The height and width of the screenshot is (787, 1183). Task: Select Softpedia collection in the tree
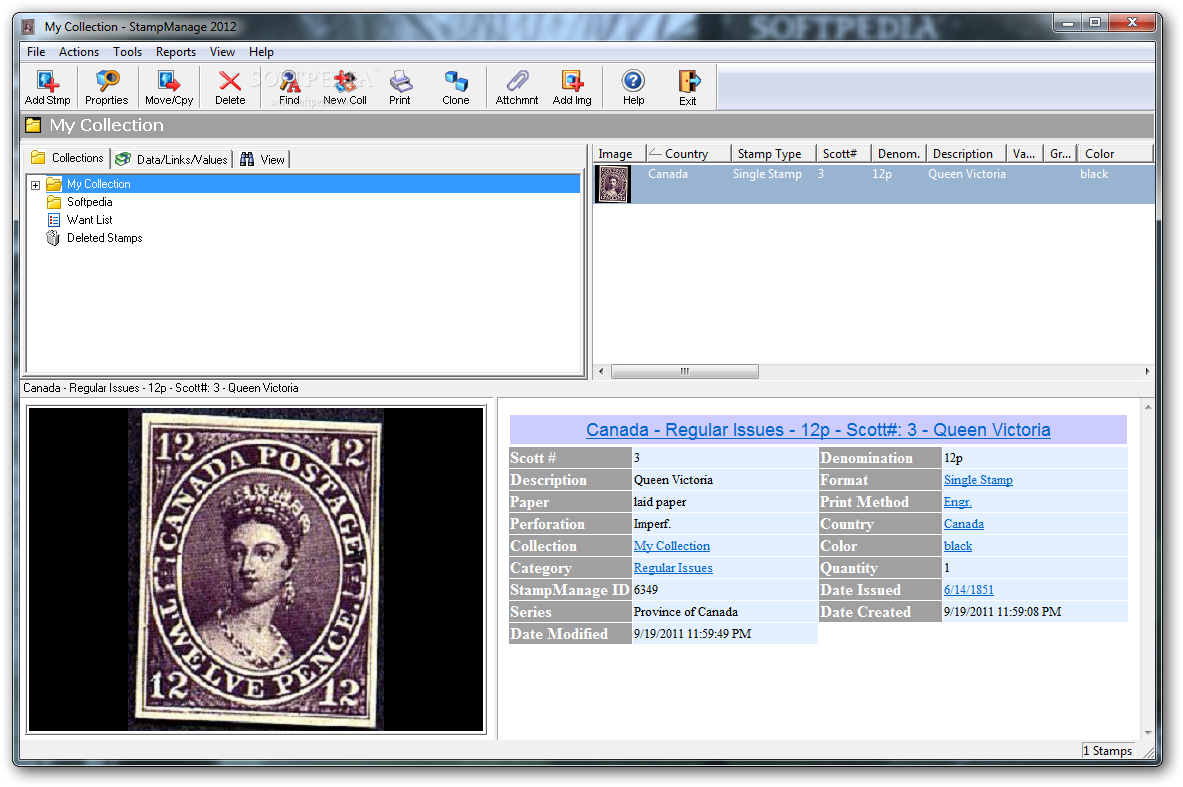[90, 202]
